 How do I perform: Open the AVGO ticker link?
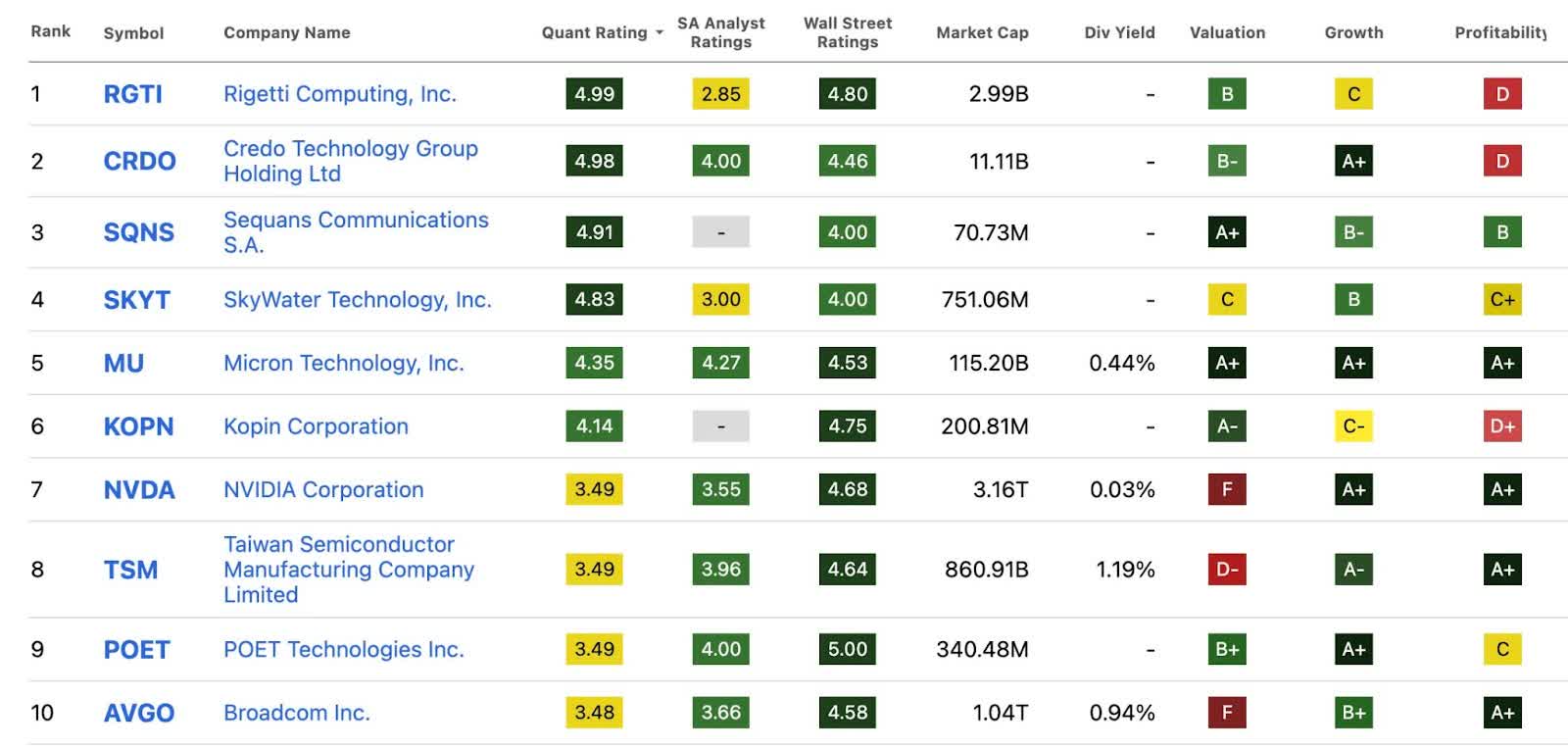point(139,713)
